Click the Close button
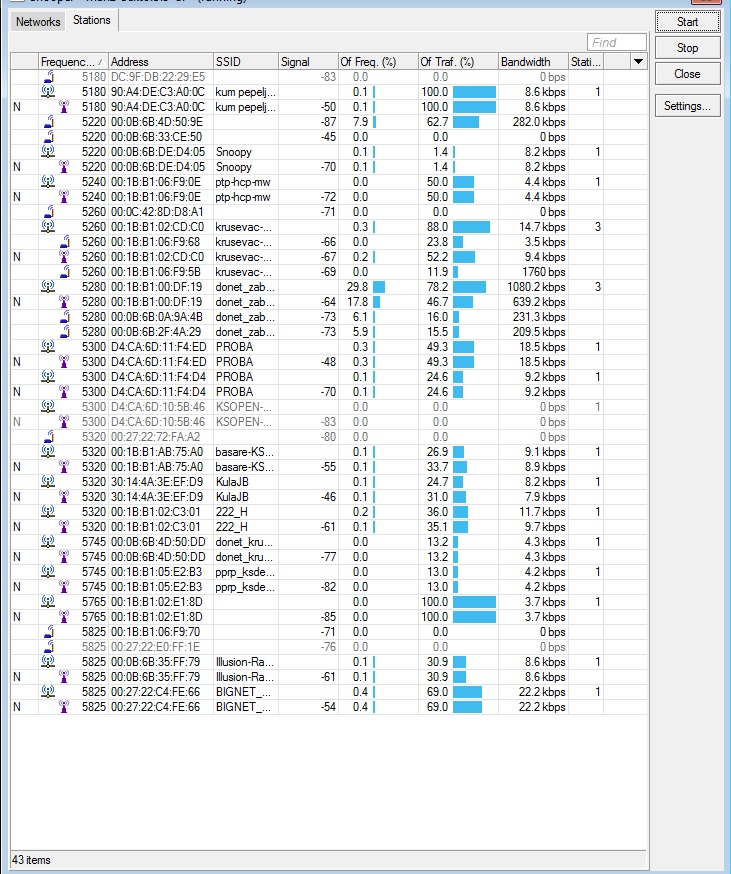This screenshot has height=874, width=731. [687, 74]
